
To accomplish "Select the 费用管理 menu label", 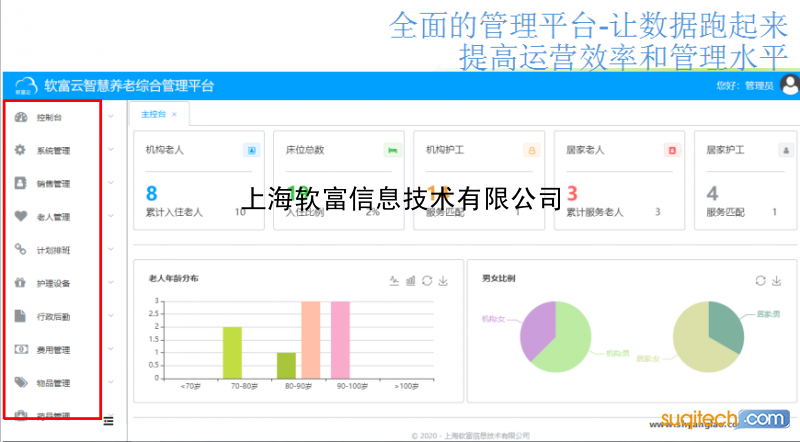I will [x=53, y=350].
